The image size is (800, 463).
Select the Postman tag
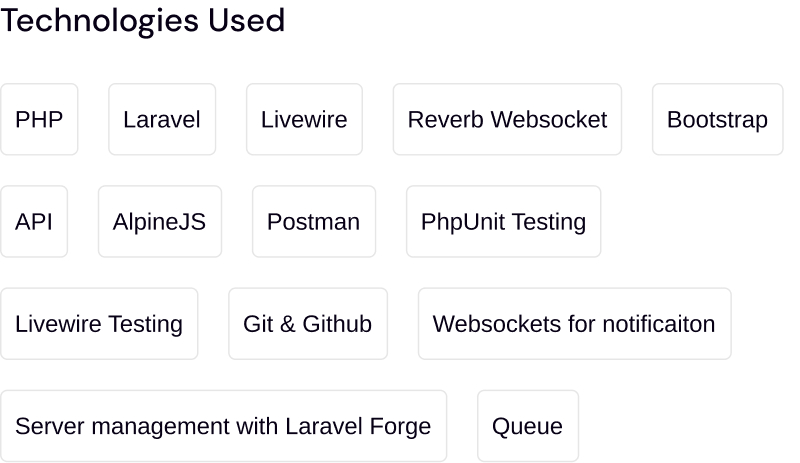(x=313, y=222)
